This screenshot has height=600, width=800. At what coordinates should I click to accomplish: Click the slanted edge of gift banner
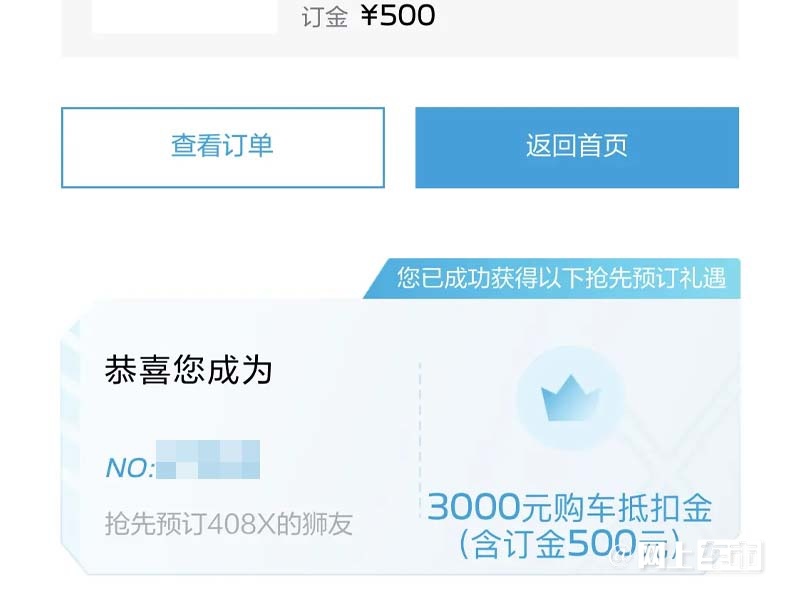click(x=375, y=279)
